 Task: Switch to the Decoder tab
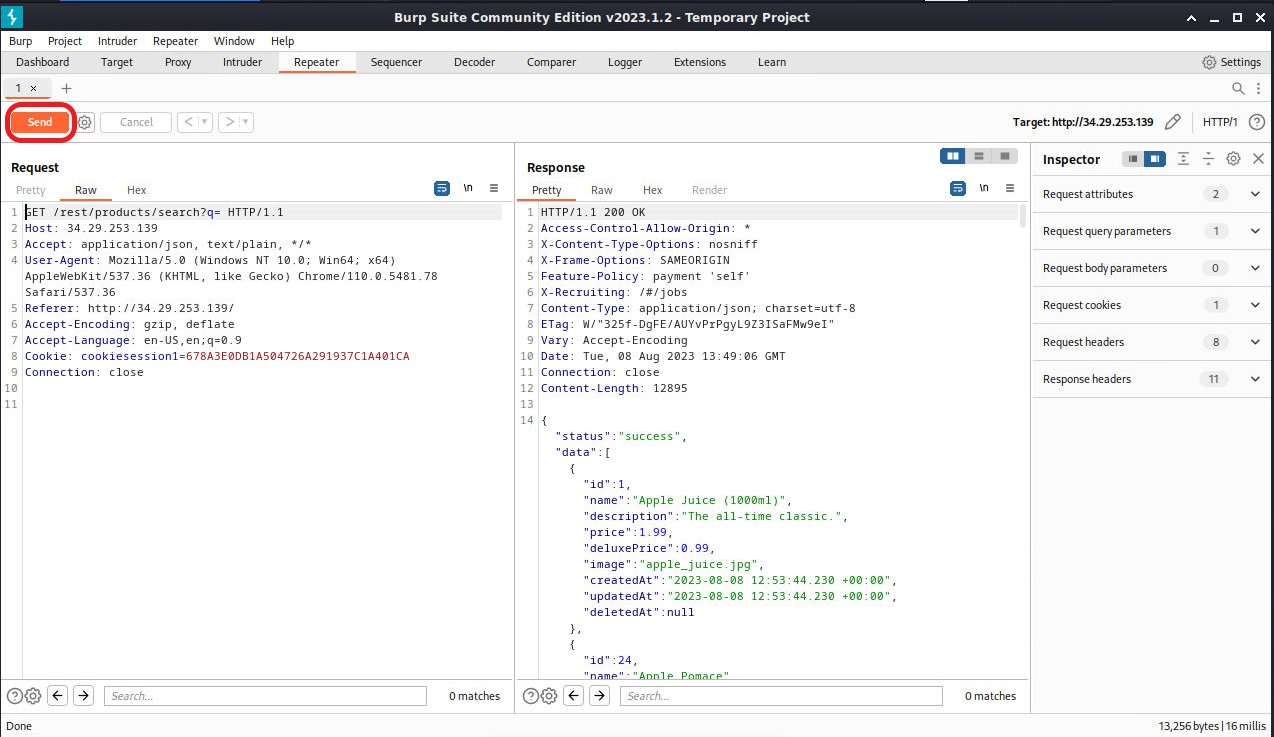coord(474,62)
